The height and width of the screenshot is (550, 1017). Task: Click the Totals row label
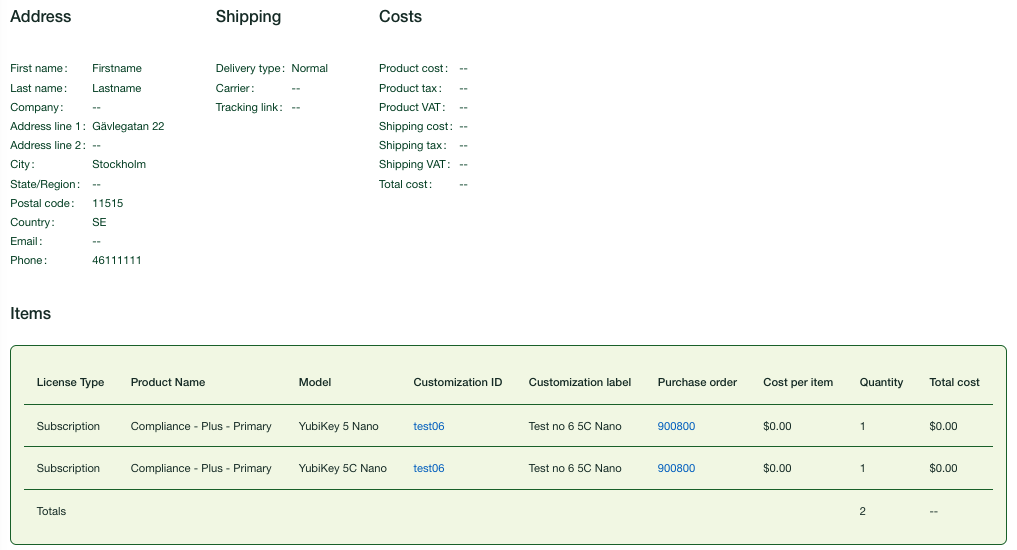coord(51,511)
